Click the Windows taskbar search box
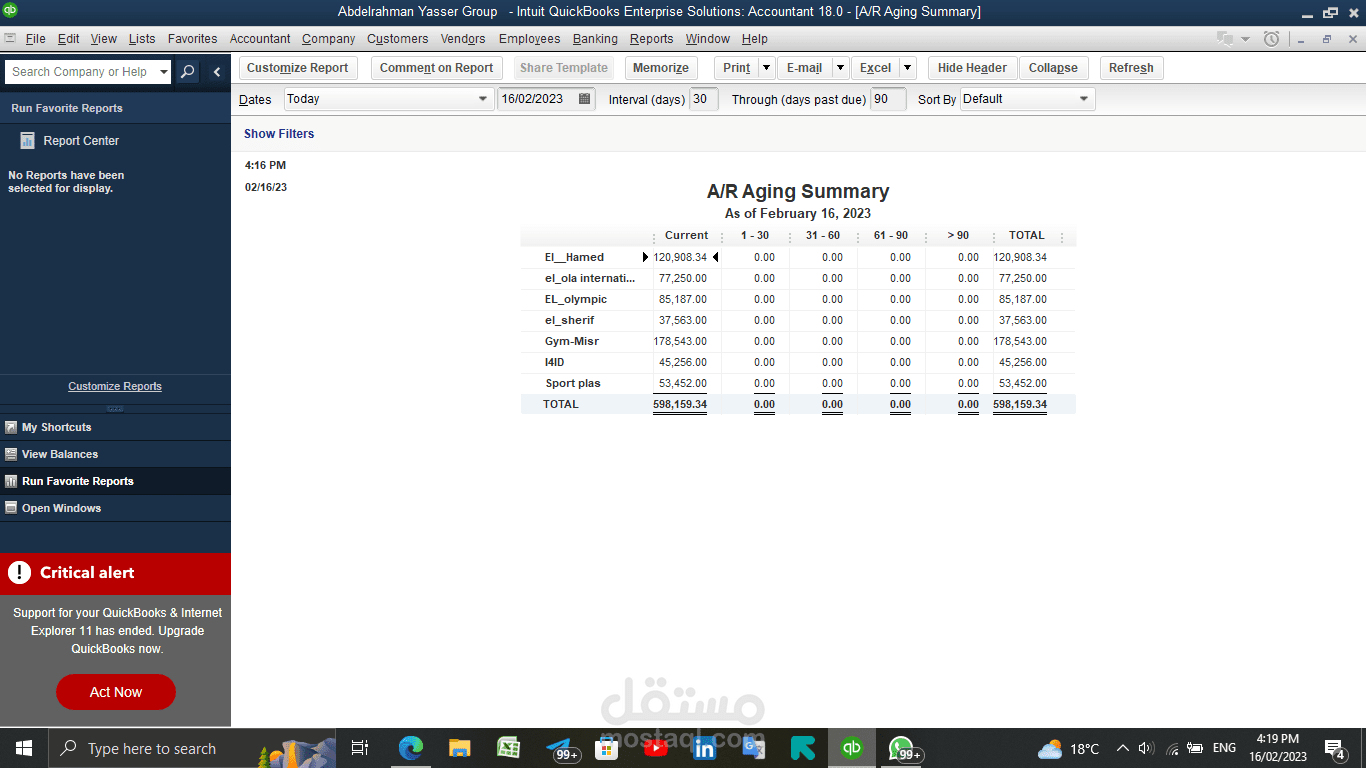This screenshot has height=768, width=1366. point(193,748)
